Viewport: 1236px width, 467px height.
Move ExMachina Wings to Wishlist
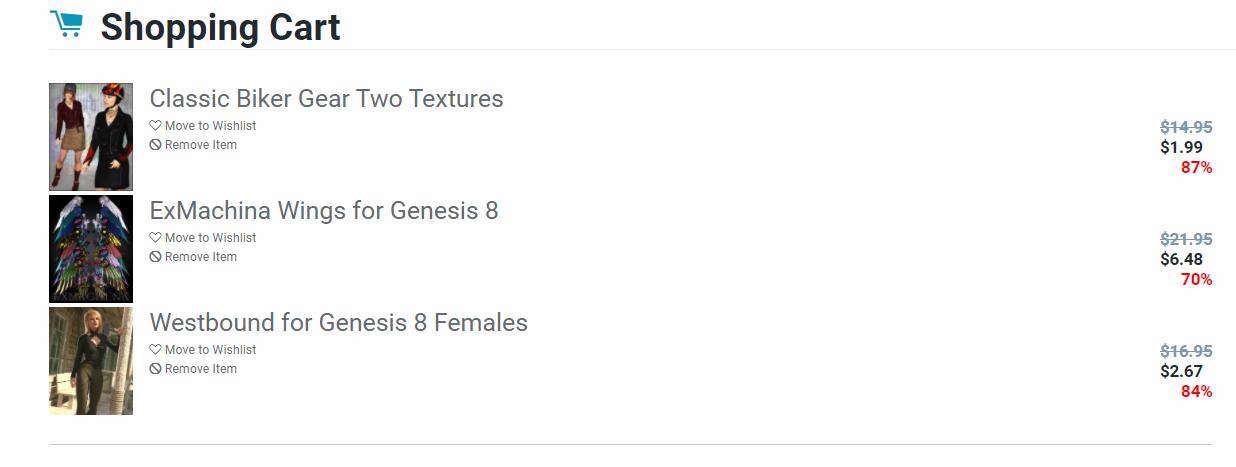click(210, 238)
